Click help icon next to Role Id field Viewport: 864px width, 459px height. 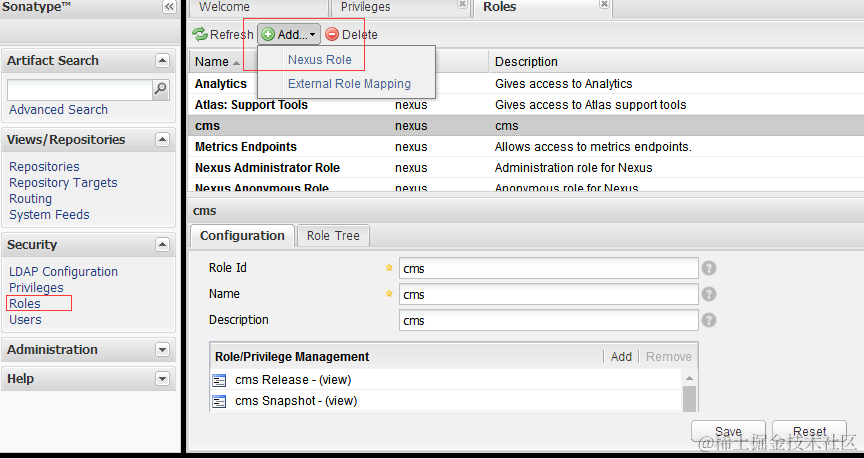(709, 268)
